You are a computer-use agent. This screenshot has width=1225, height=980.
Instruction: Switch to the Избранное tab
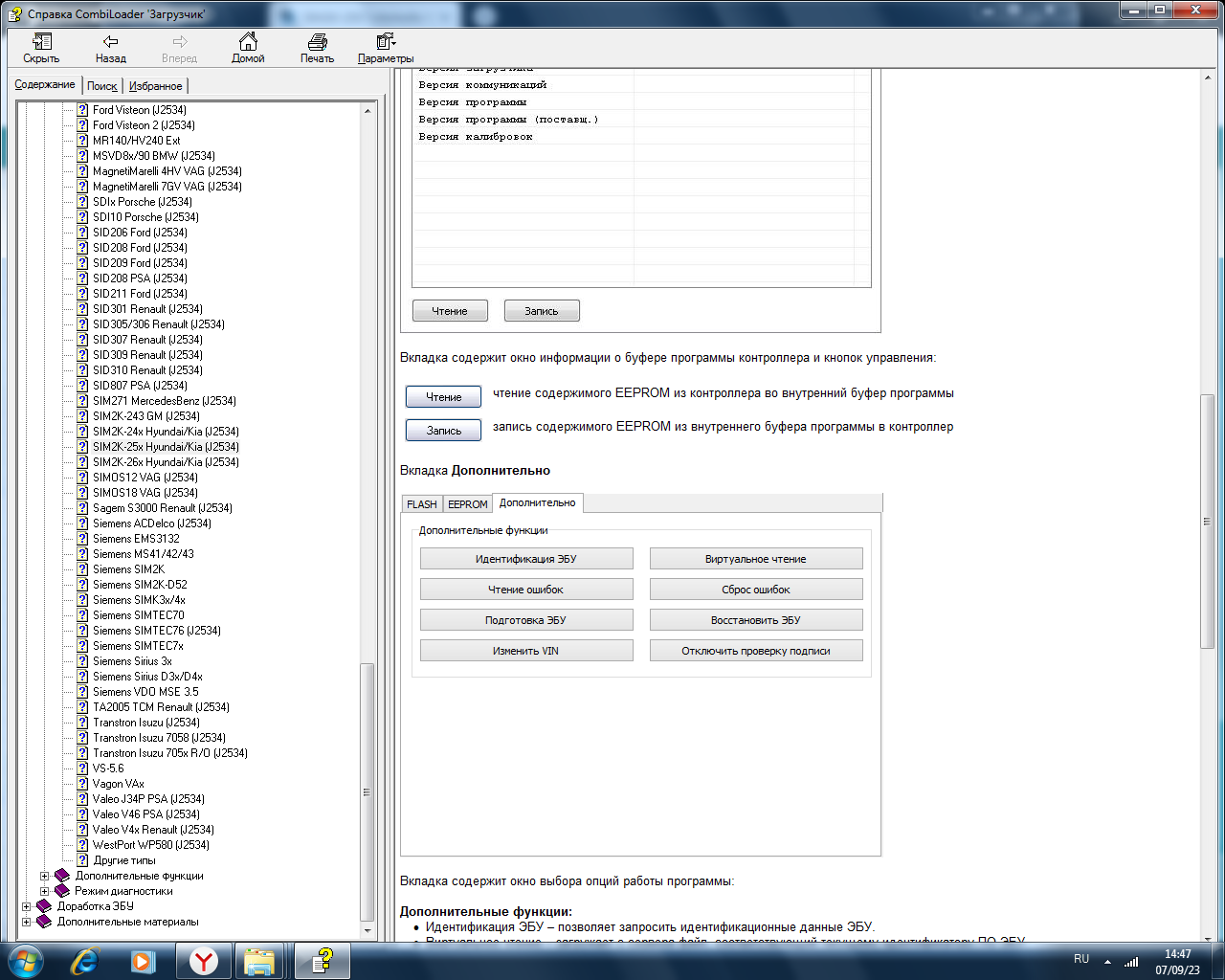point(155,86)
